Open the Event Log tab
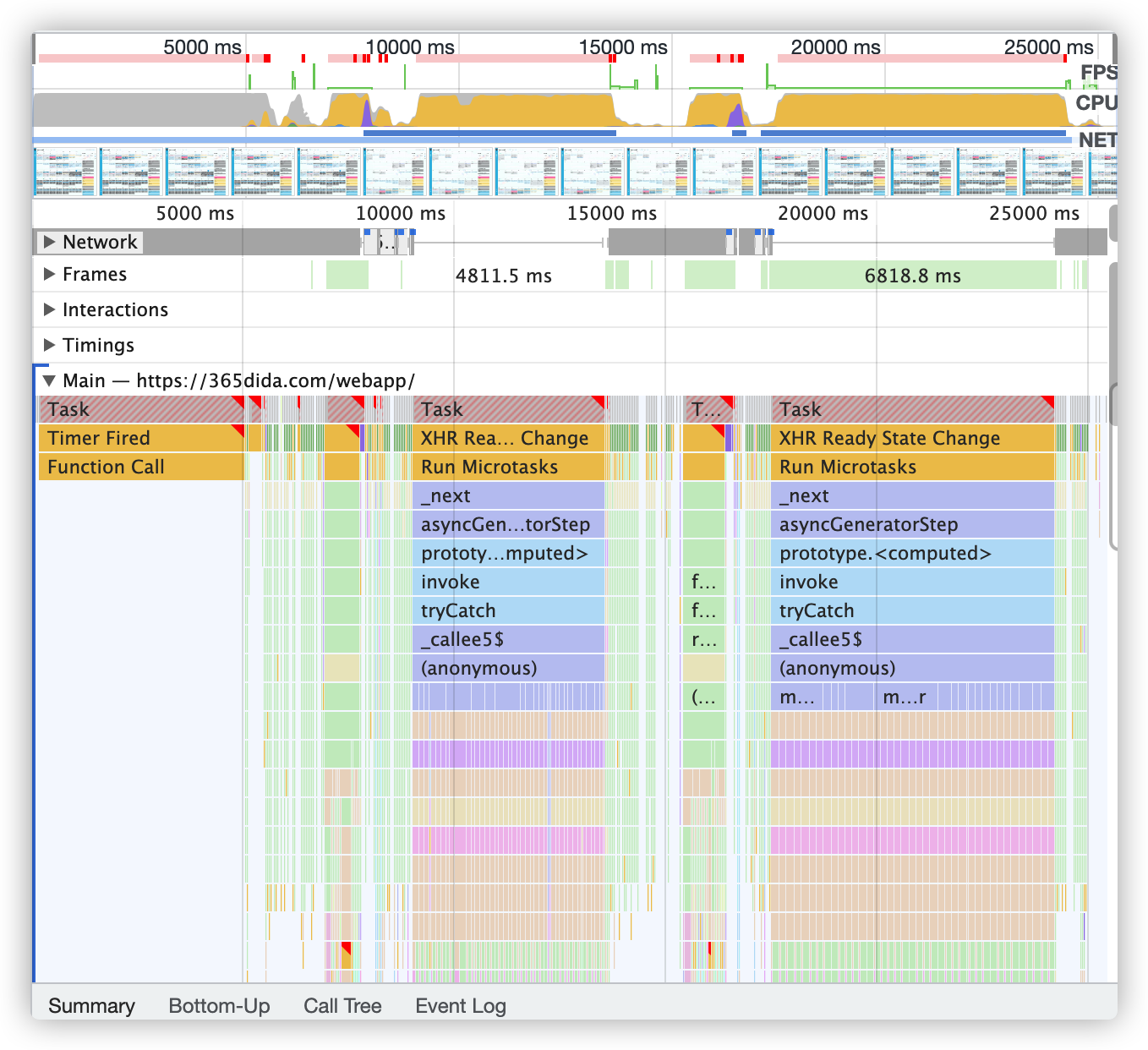The height and width of the screenshot is (1050, 1148). (x=461, y=1005)
